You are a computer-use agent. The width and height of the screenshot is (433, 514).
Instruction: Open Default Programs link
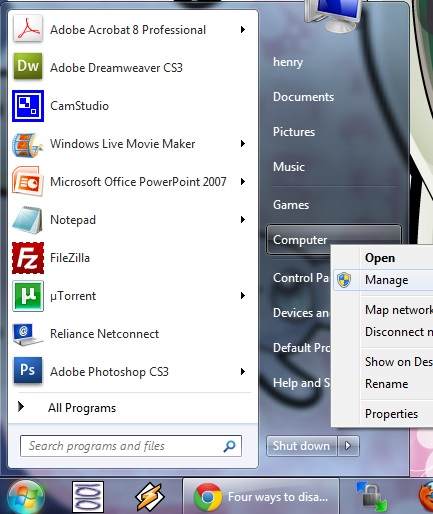(301, 348)
